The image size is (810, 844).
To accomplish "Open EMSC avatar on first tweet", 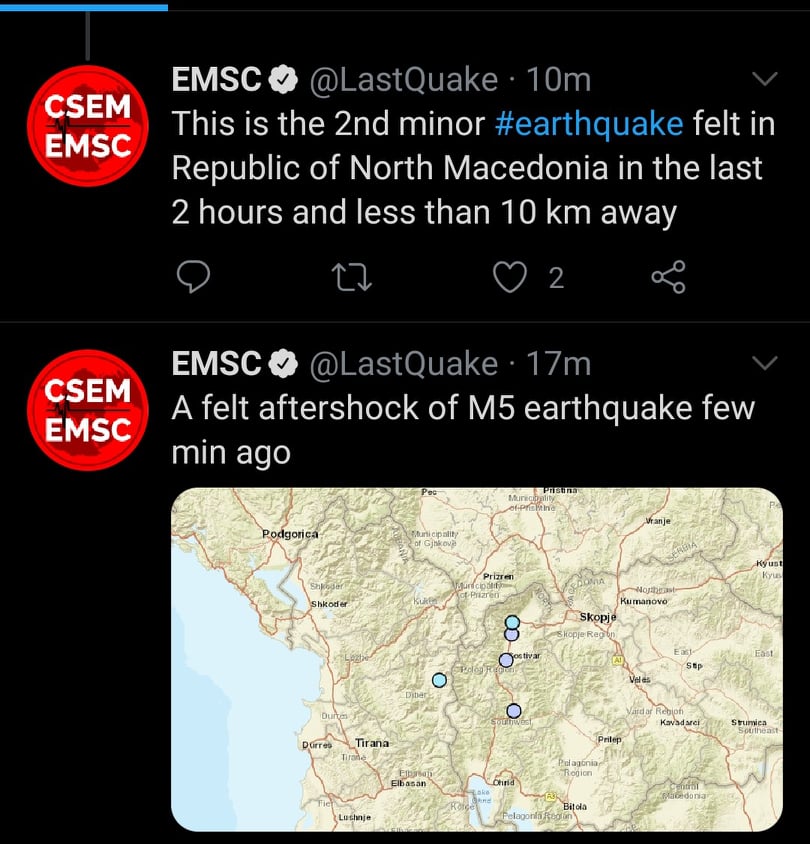I will (x=87, y=126).
